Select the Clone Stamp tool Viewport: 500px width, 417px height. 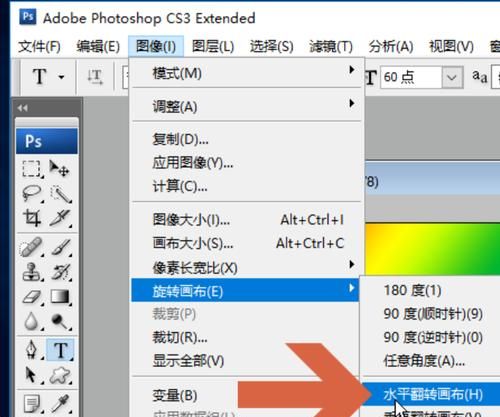point(32,272)
